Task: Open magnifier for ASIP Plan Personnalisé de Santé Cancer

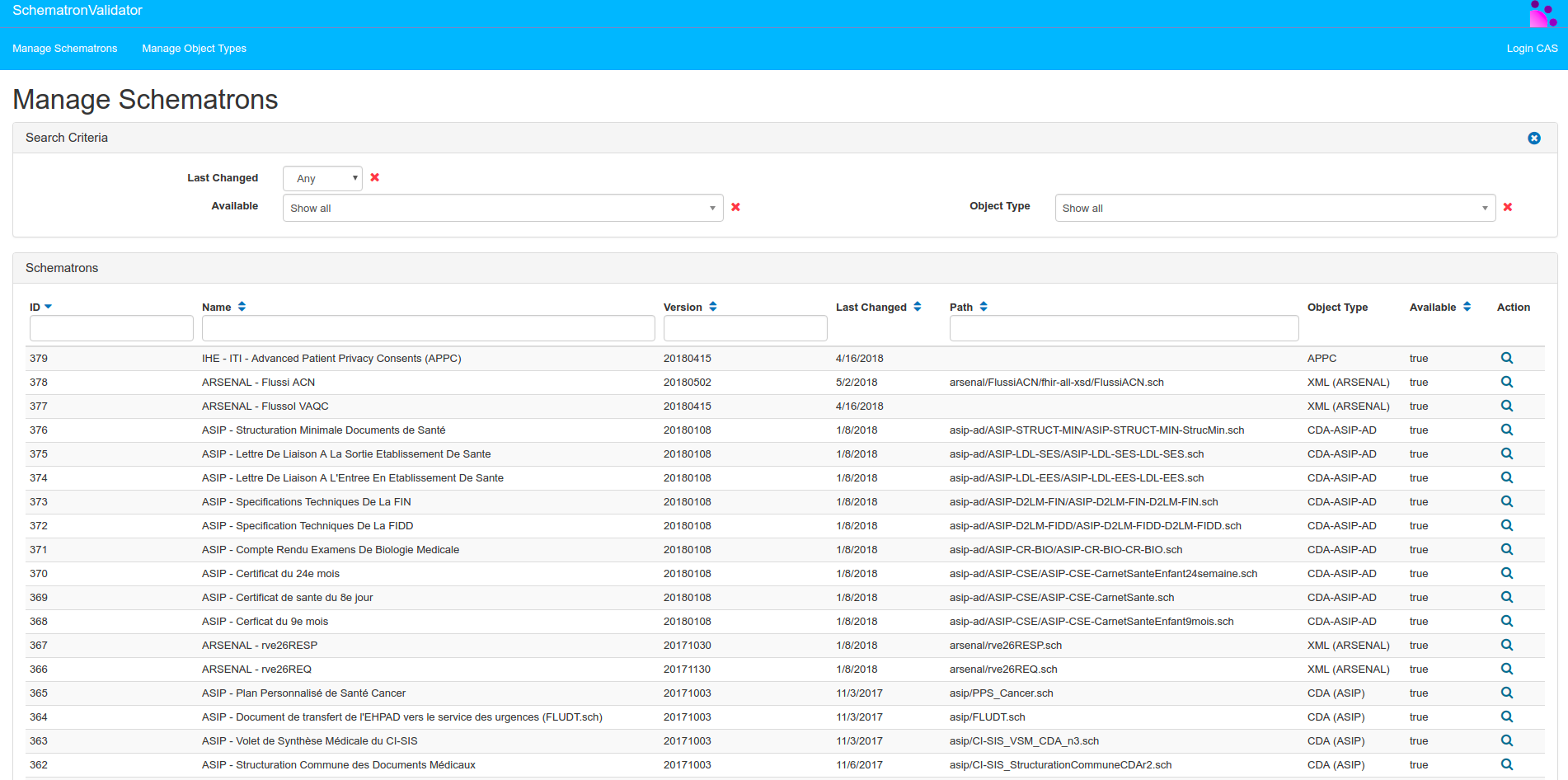Action: (x=1506, y=693)
